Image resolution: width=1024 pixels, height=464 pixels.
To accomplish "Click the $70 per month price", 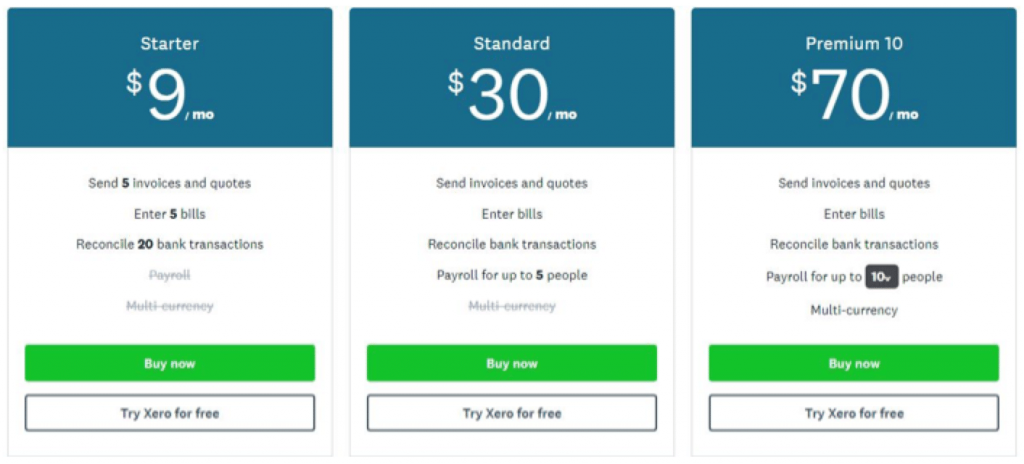I will click(854, 97).
